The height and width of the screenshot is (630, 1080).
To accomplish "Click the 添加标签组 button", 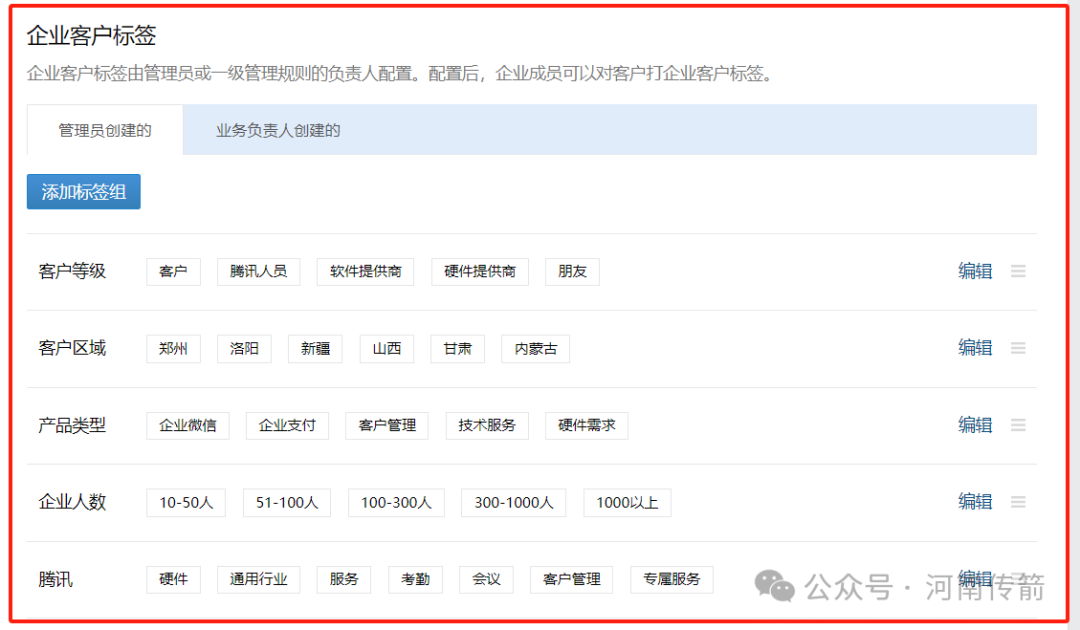I will [83, 191].
